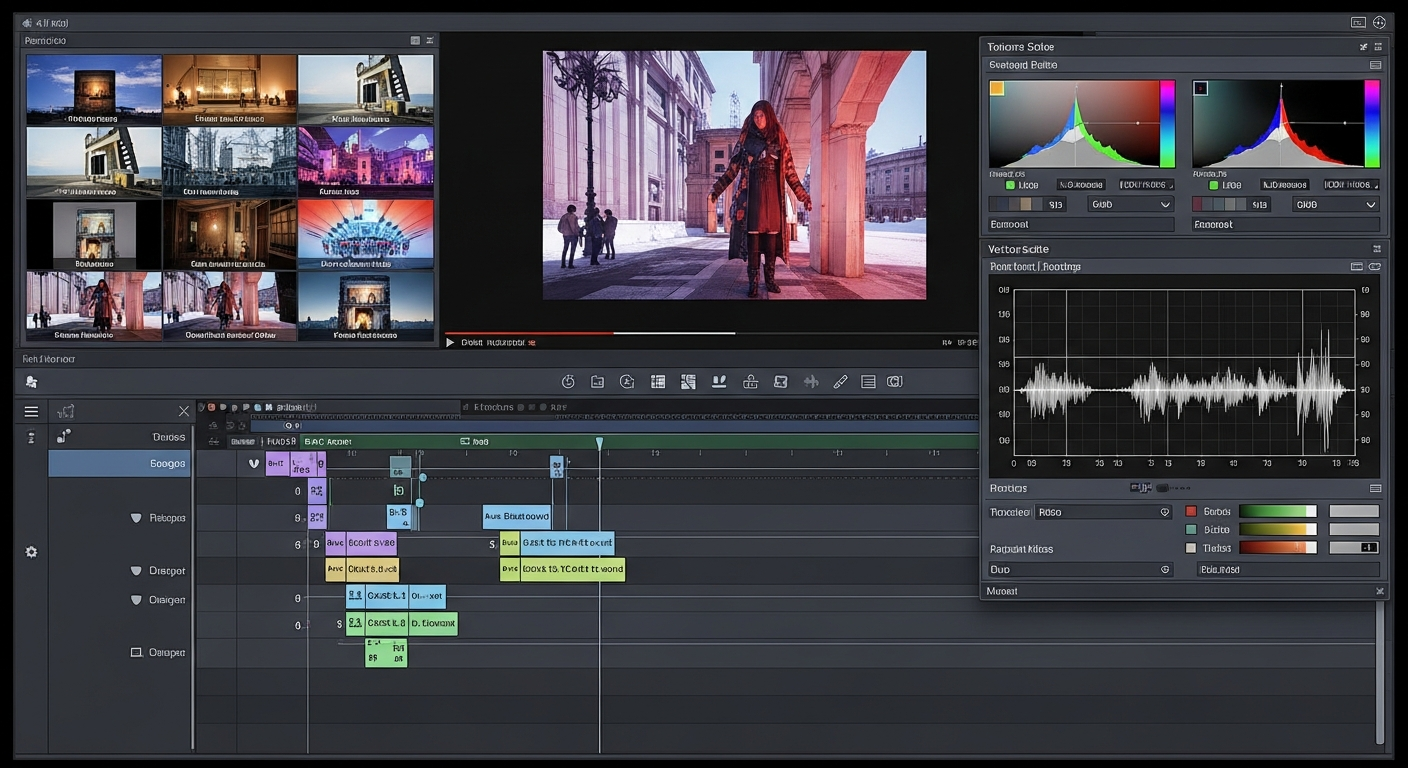Toggle the green checkbox under the left color scope
The height and width of the screenshot is (768, 1408).
coord(1010,185)
